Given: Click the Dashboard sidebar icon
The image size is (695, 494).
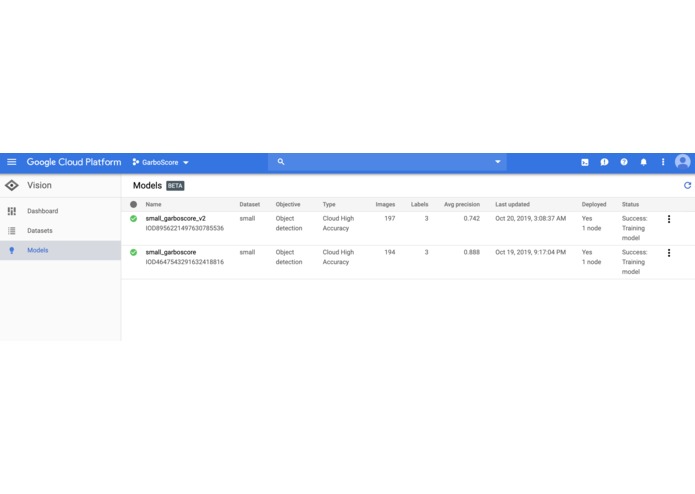Looking at the screenshot, I should tap(12, 211).
